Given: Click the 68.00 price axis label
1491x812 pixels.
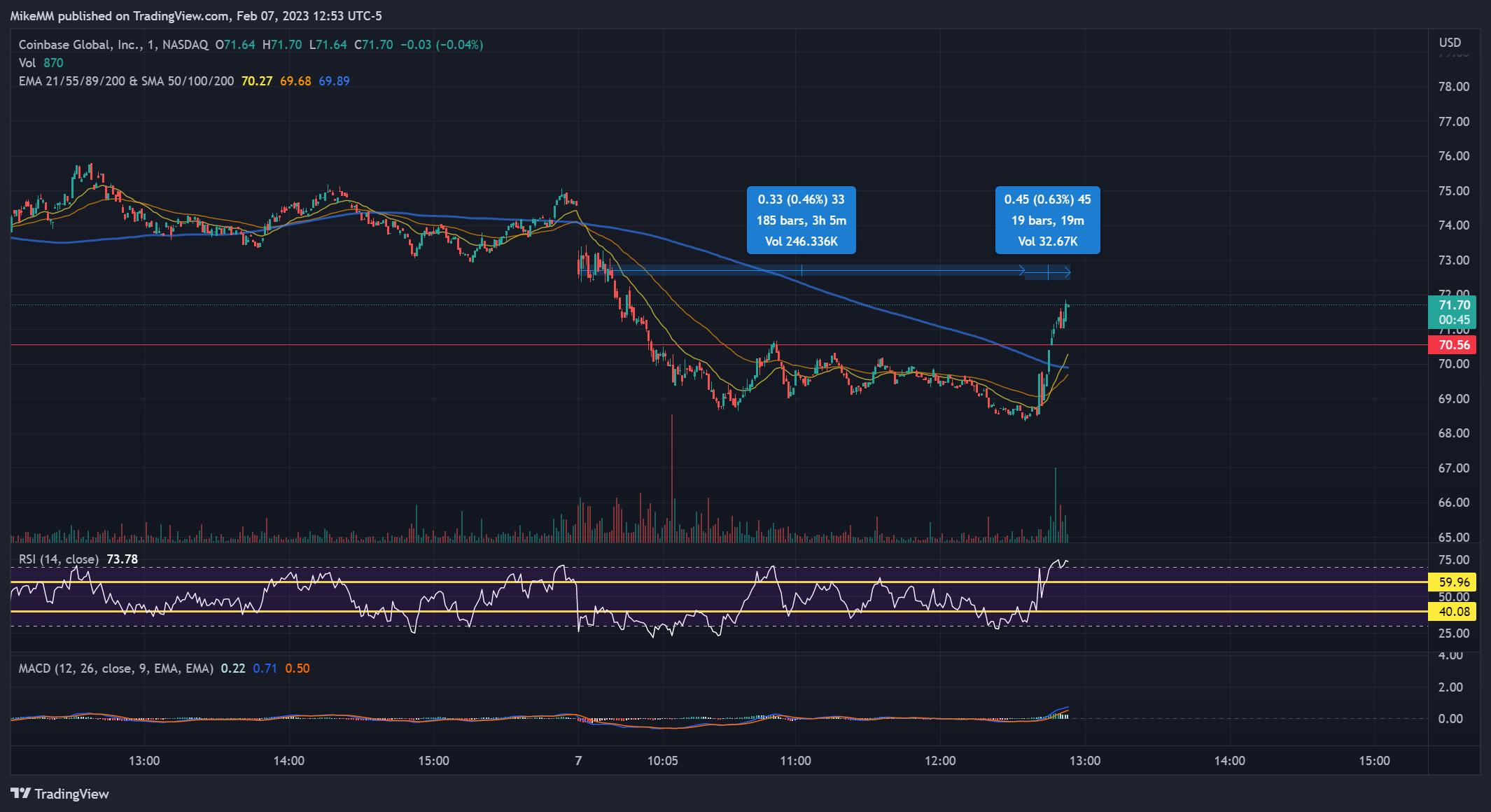Looking at the screenshot, I should click(x=1454, y=433).
